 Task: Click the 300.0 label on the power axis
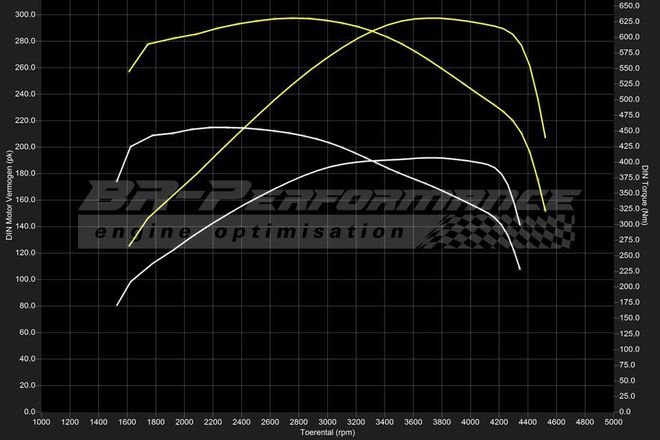(24, 15)
